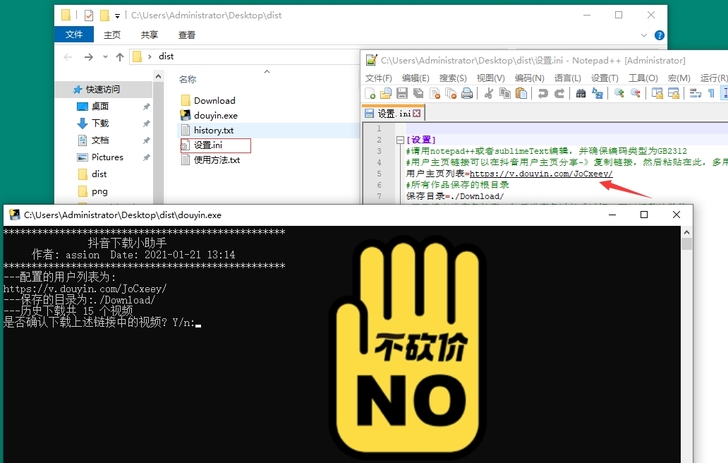Copy selection in Notepad++ toolbar
728x463 pixels.
[505, 93]
